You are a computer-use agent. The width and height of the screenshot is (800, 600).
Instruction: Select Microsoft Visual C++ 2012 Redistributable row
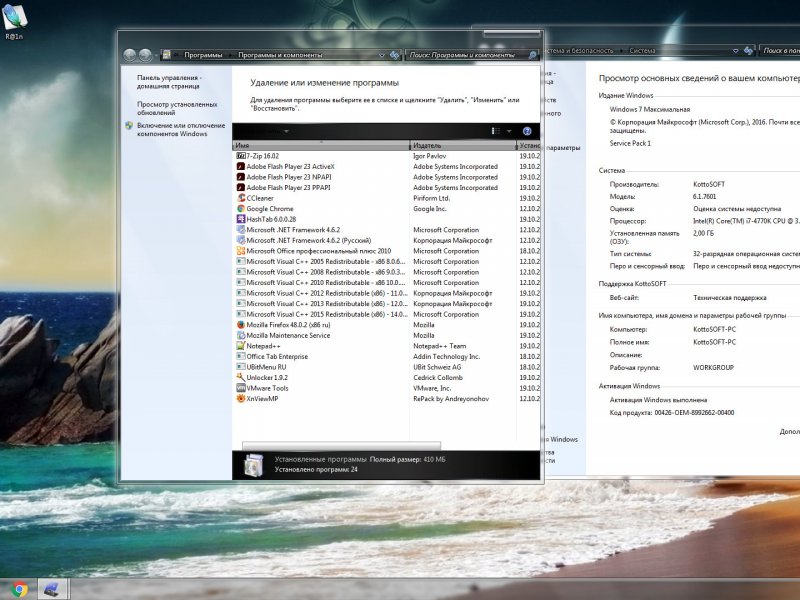coord(386,293)
